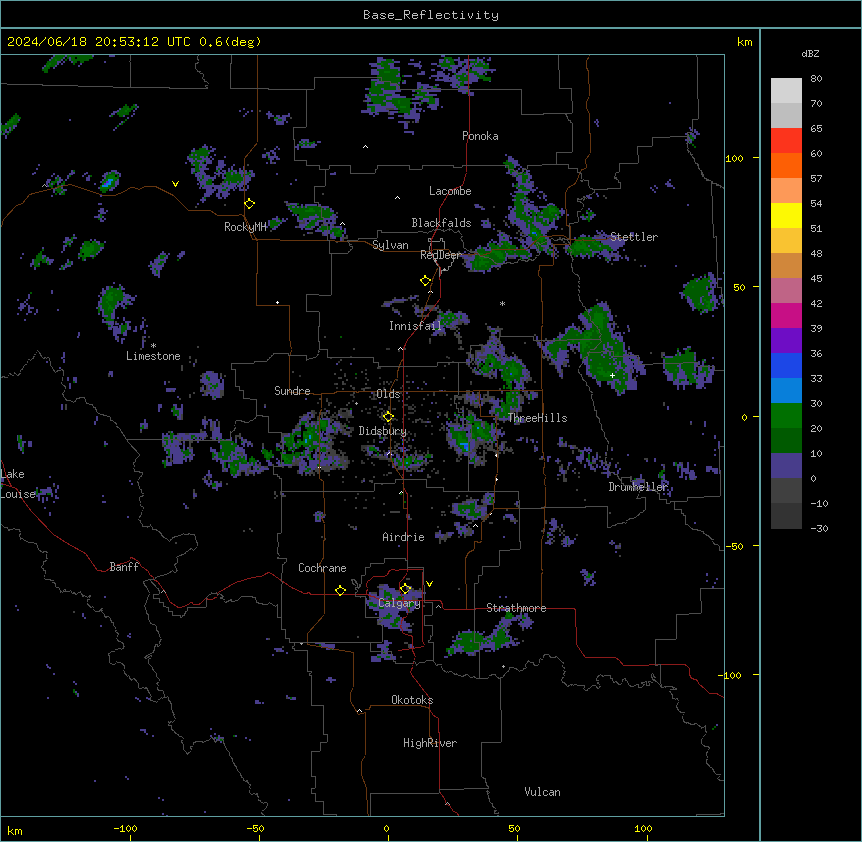The width and height of the screenshot is (862, 842).
Task: Click the yellow diamond marker above Calgary label
Action: (x=405, y=589)
